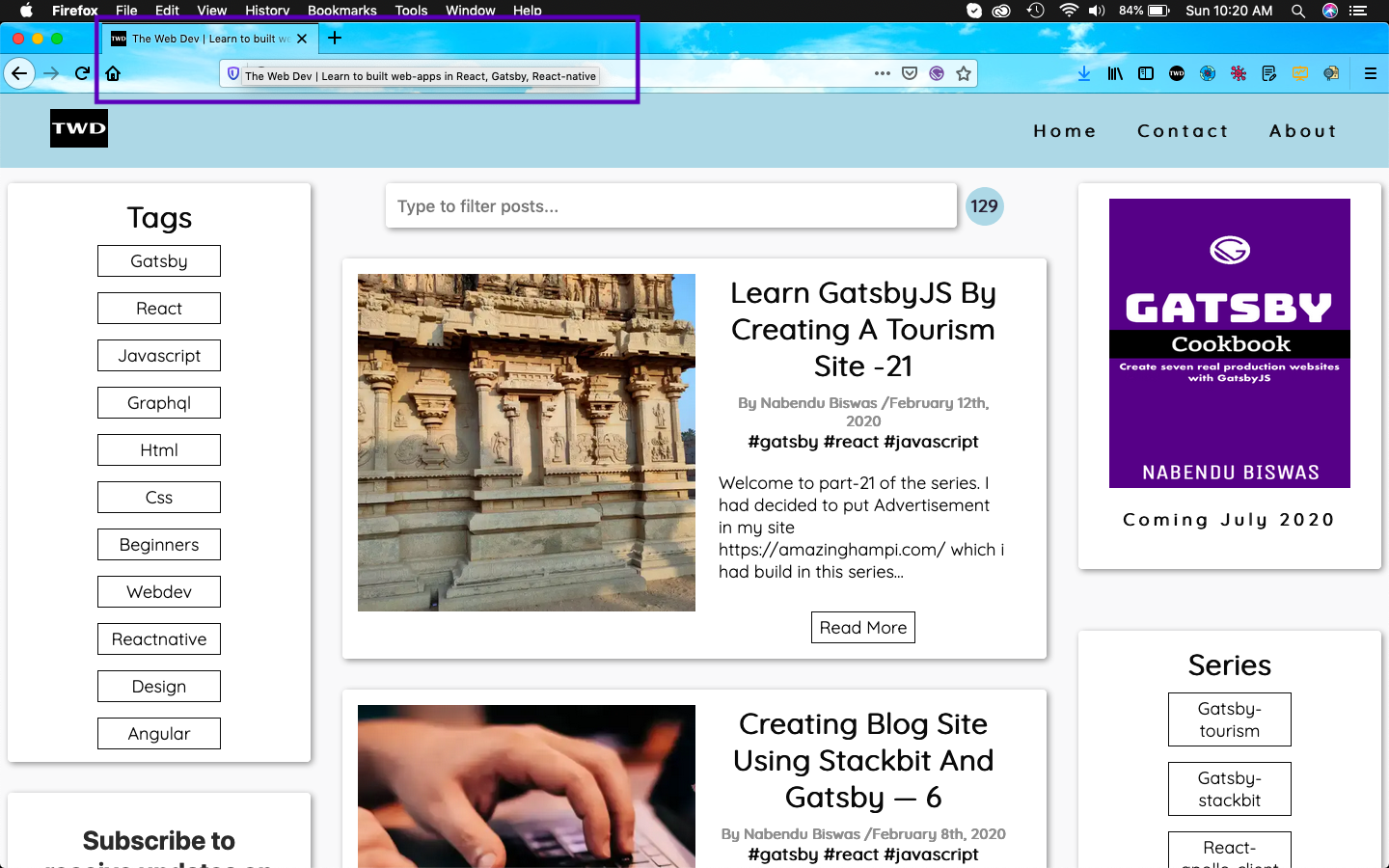Filter posts by Gatsby tag

pos(159,261)
